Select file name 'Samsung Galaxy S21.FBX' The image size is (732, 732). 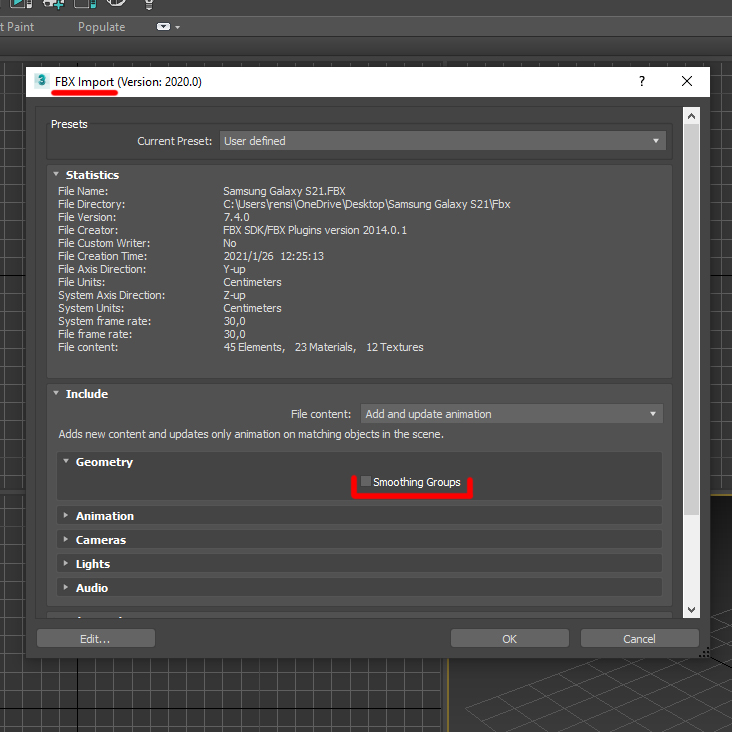tap(284, 191)
